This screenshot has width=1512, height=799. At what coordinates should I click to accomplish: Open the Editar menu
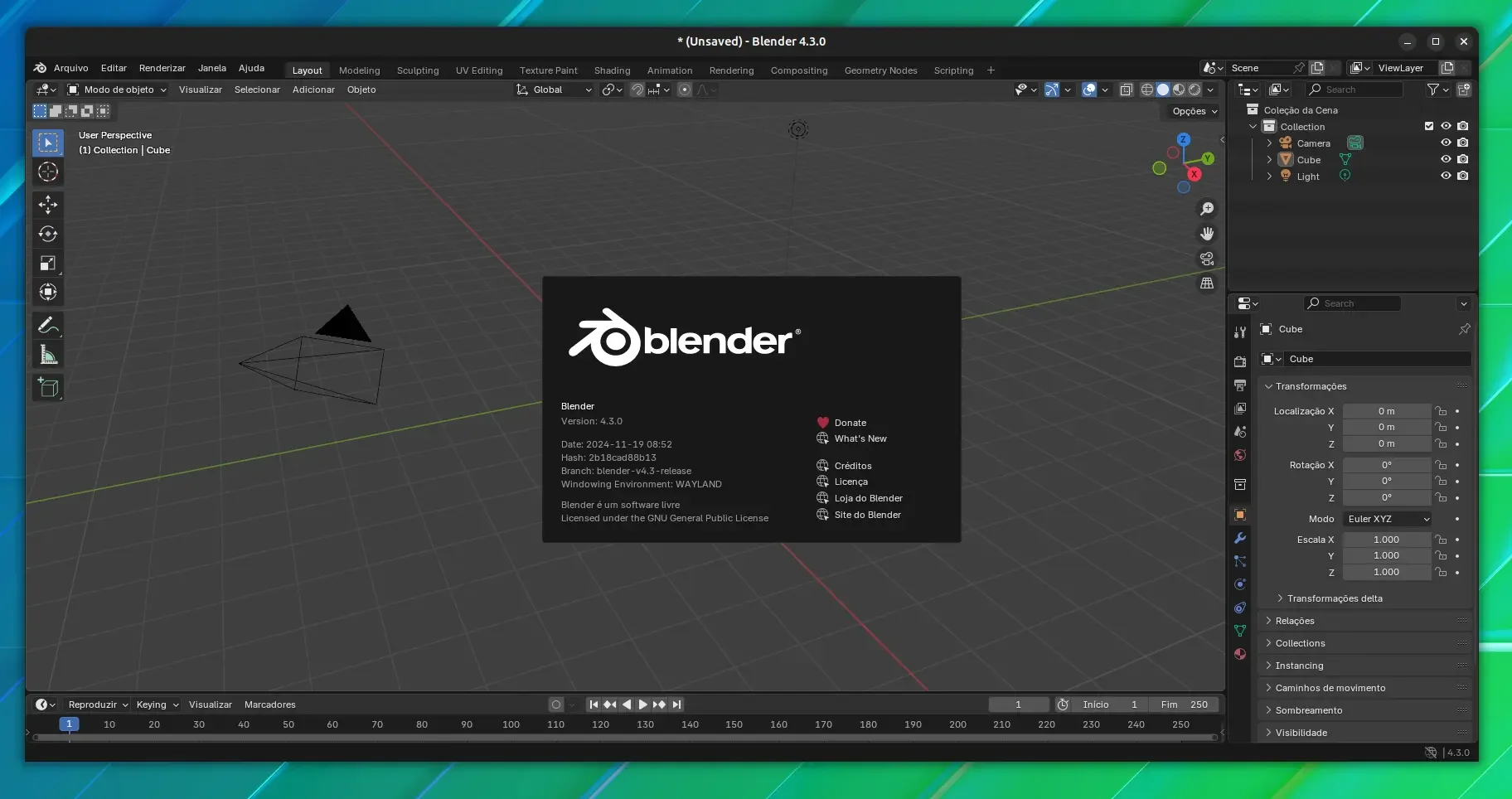114,68
